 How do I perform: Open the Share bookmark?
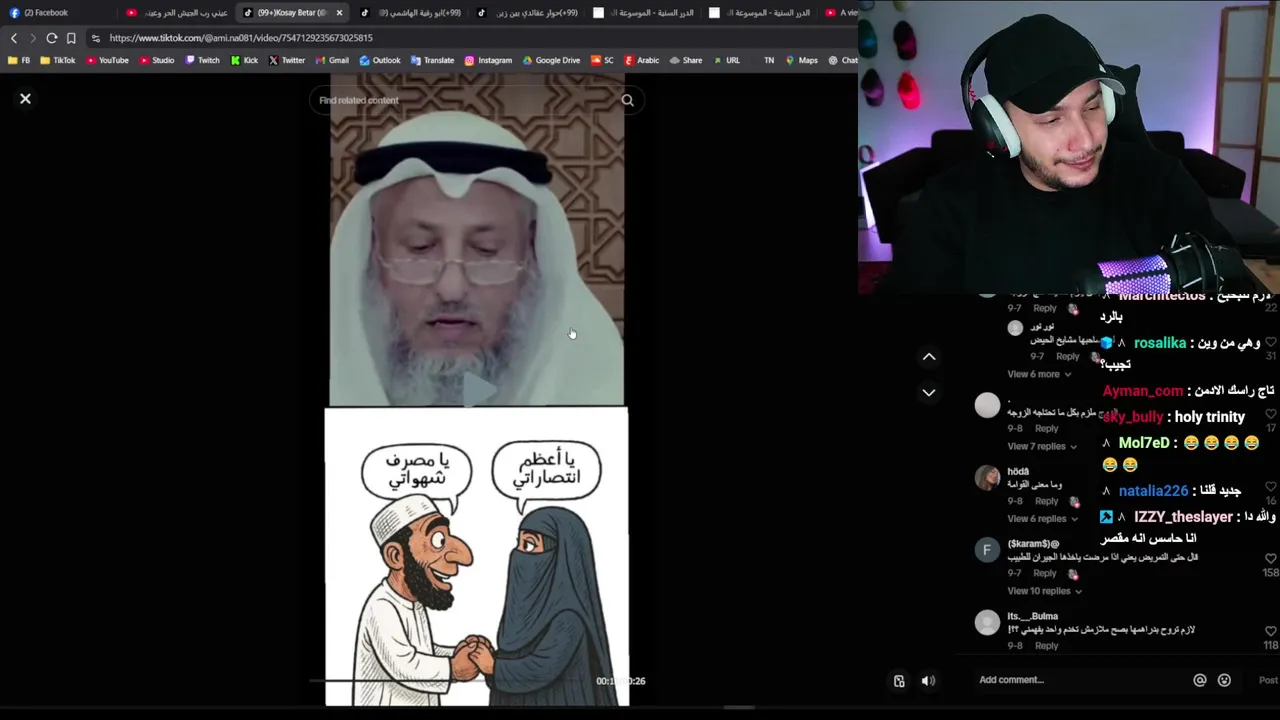(685, 60)
